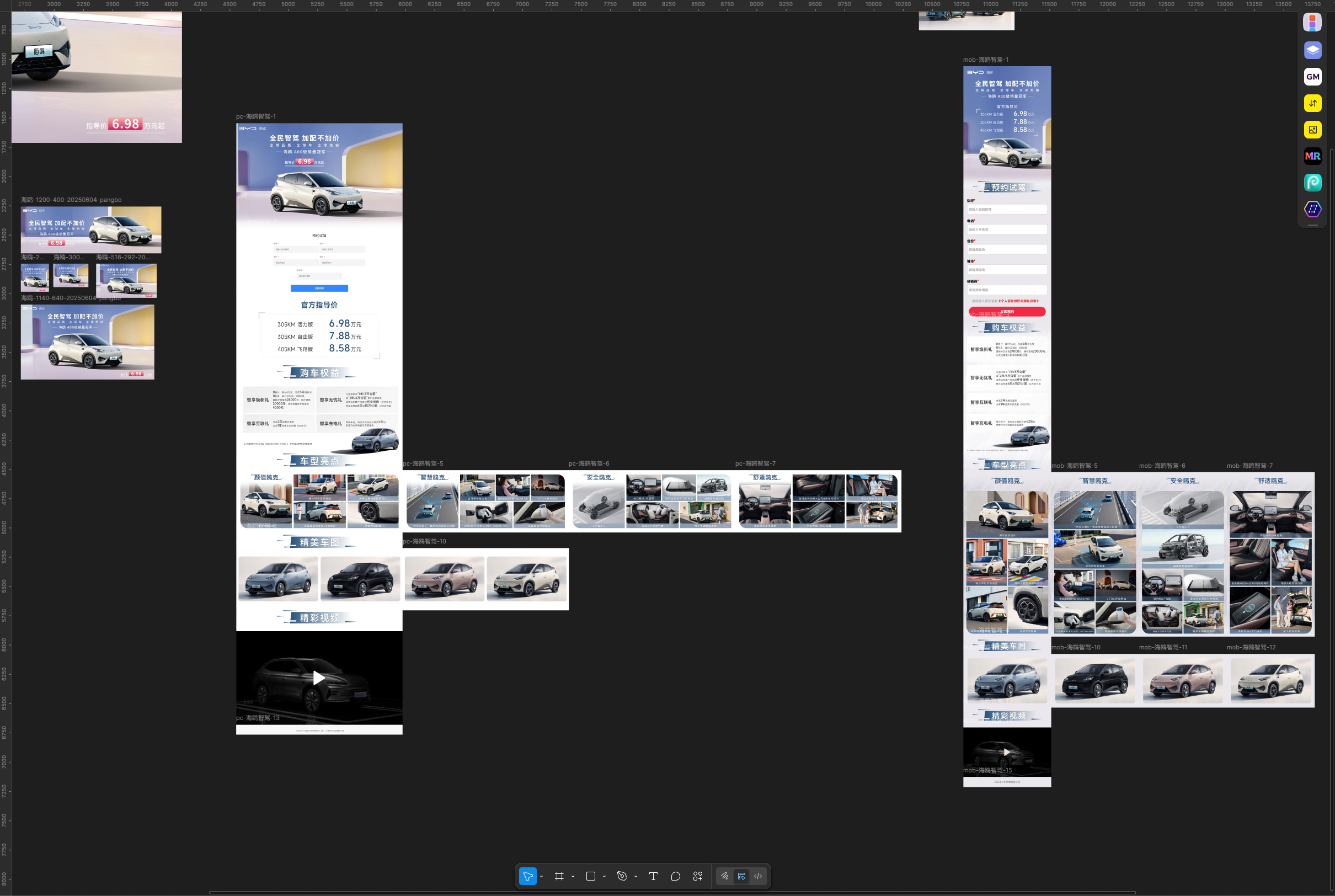Switch to Dev Mode

tap(758, 876)
